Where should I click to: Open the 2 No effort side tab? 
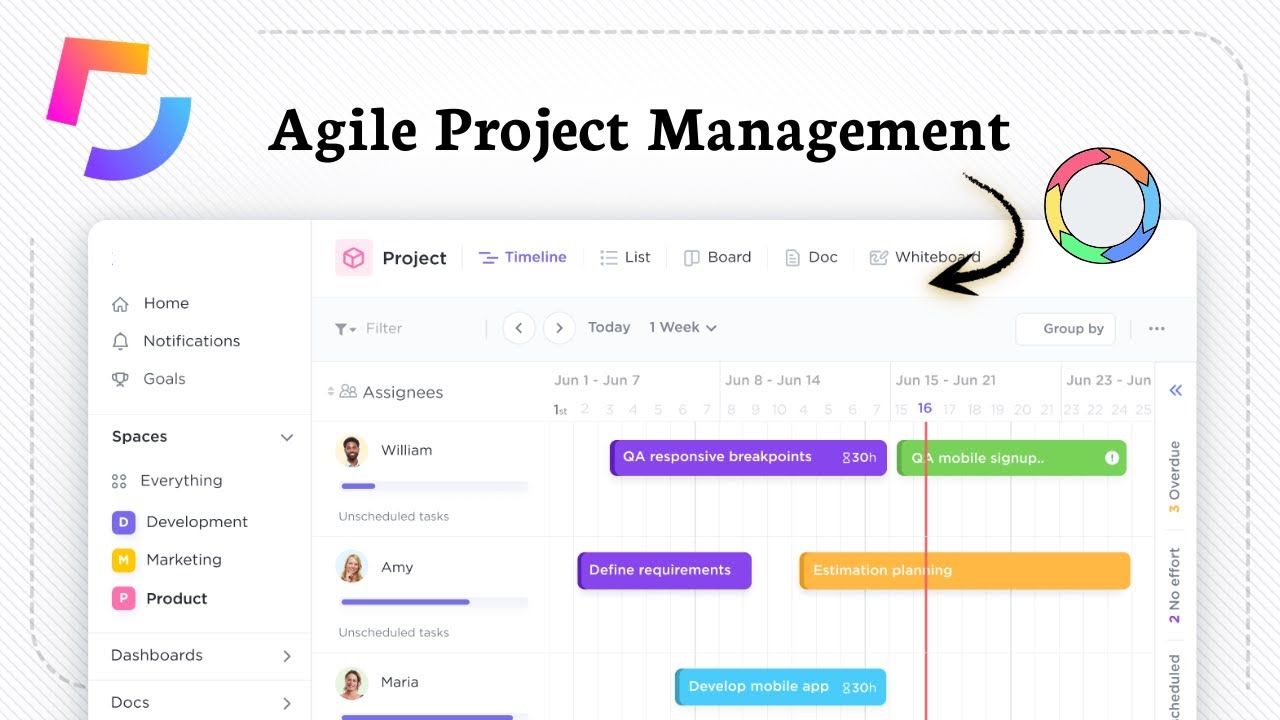point(1175,586)
